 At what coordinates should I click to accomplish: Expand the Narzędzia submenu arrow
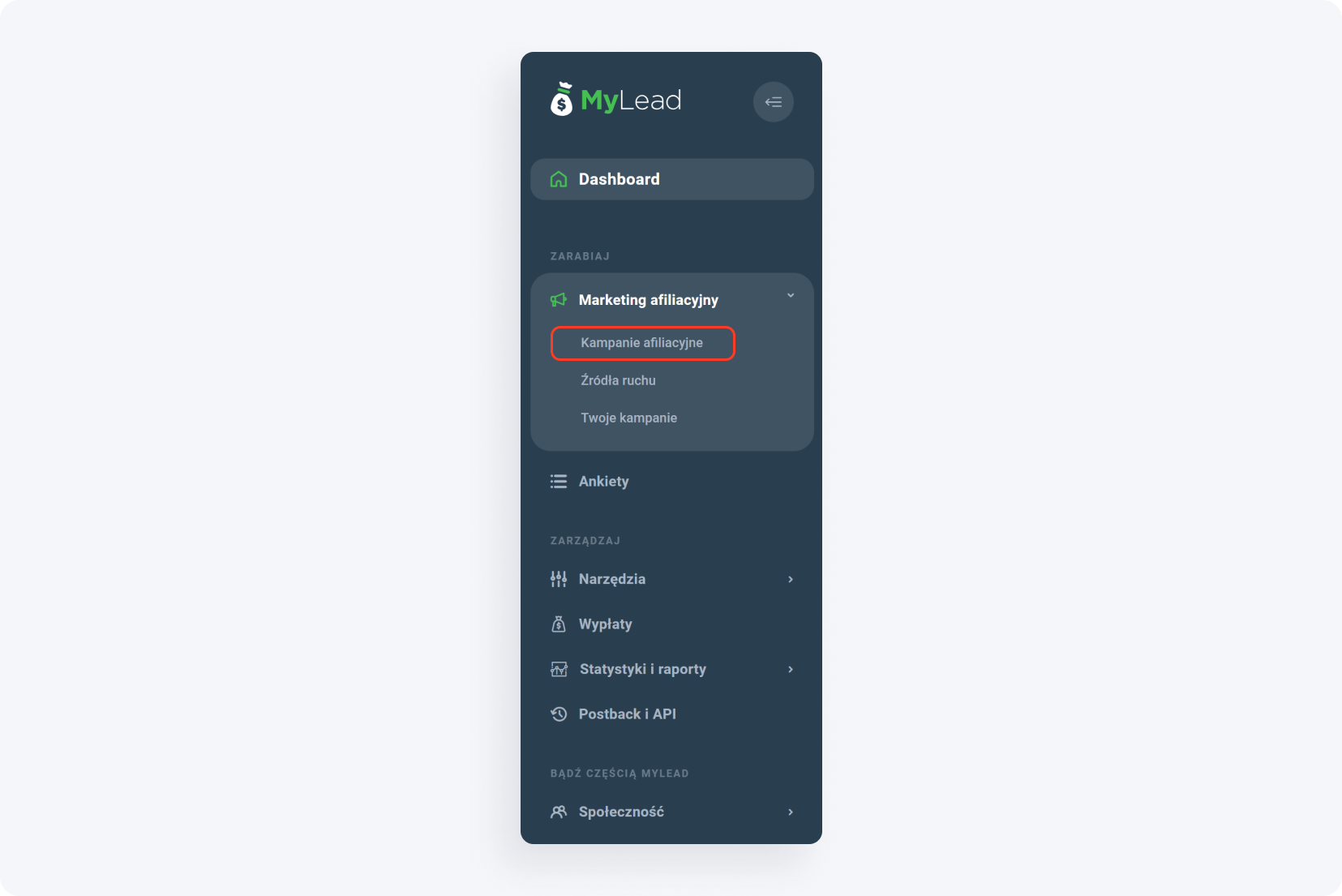point(791,579)
